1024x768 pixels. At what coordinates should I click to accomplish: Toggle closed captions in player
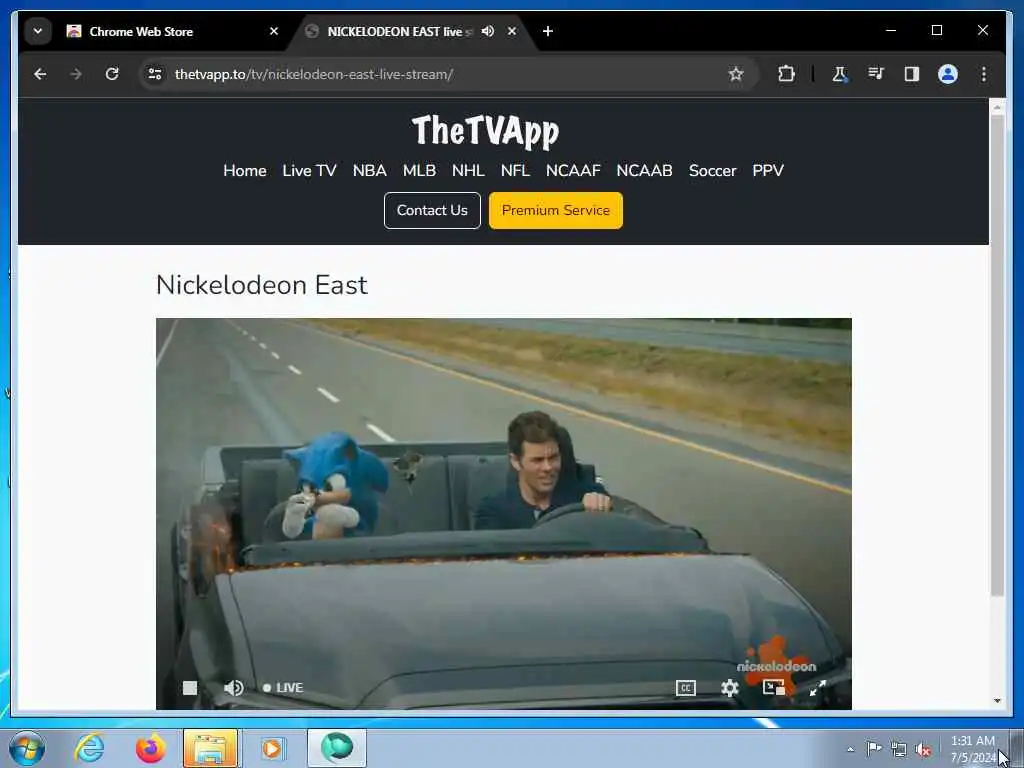(686, 688)
